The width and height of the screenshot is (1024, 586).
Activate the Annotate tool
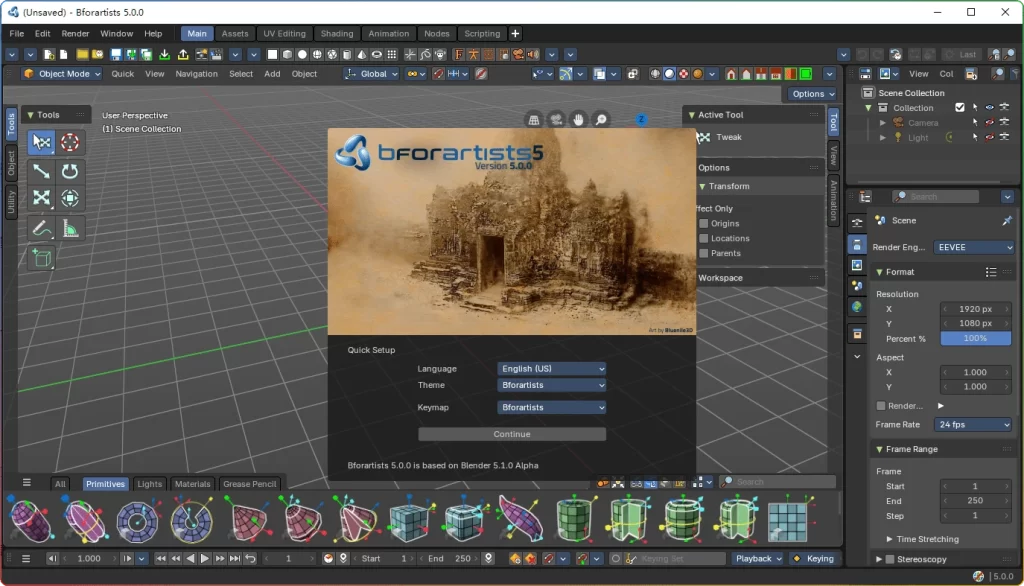coord(41,228)
